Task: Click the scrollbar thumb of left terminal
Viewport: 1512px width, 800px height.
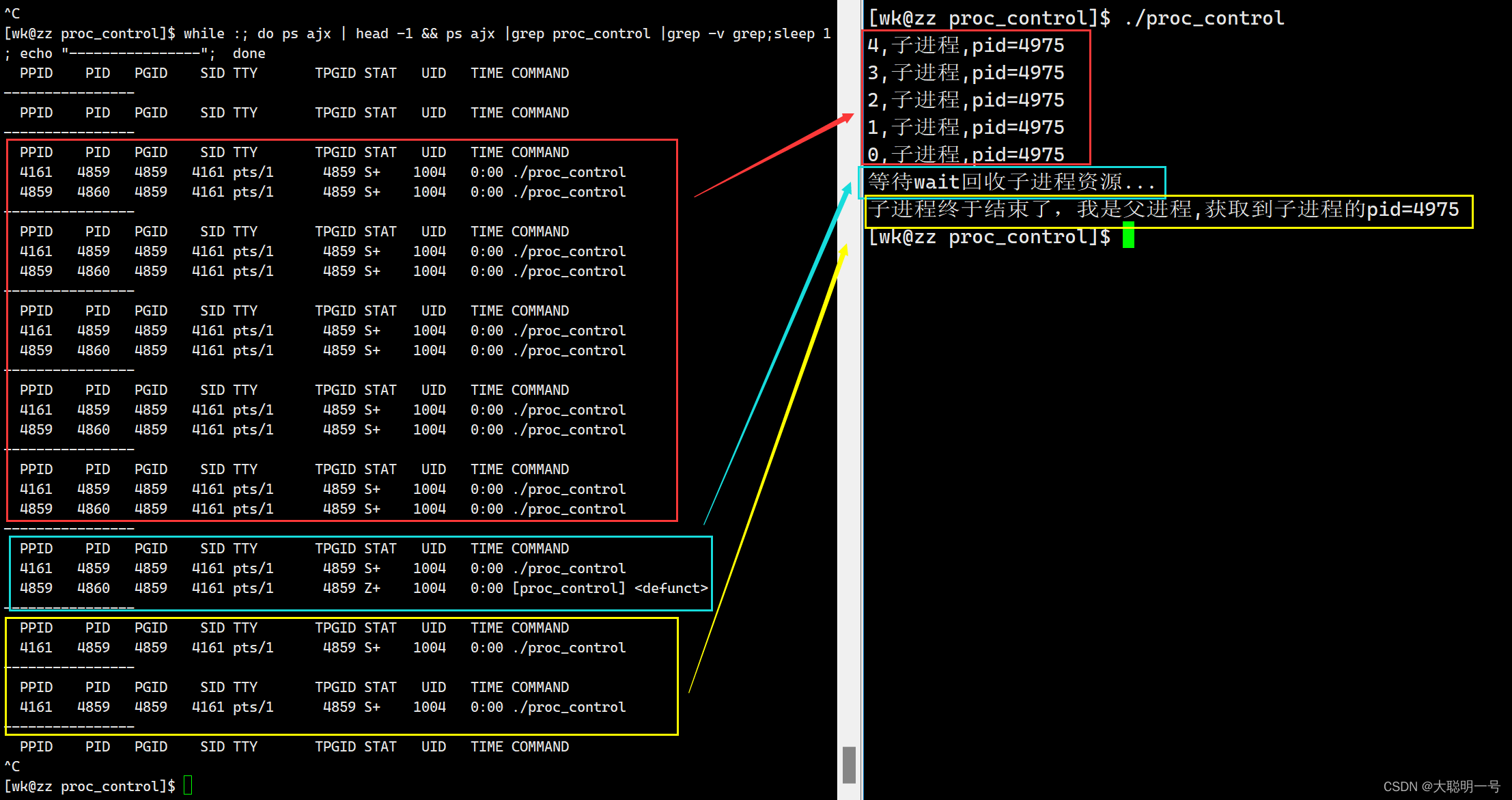Action: (849, 764)
